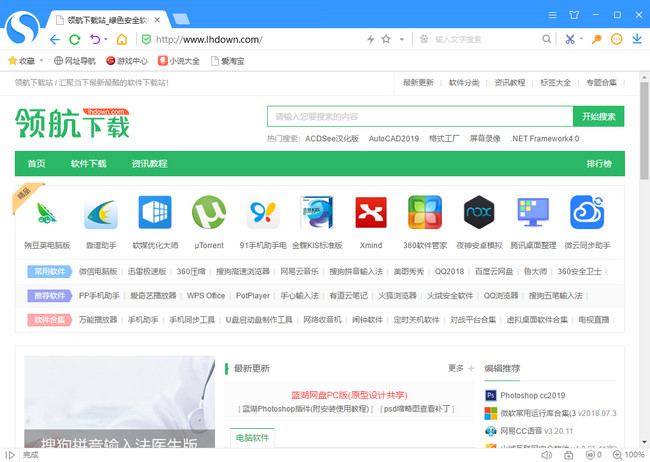
Task: Click the Sogou browser logo icon
Action: click(23, 27)
